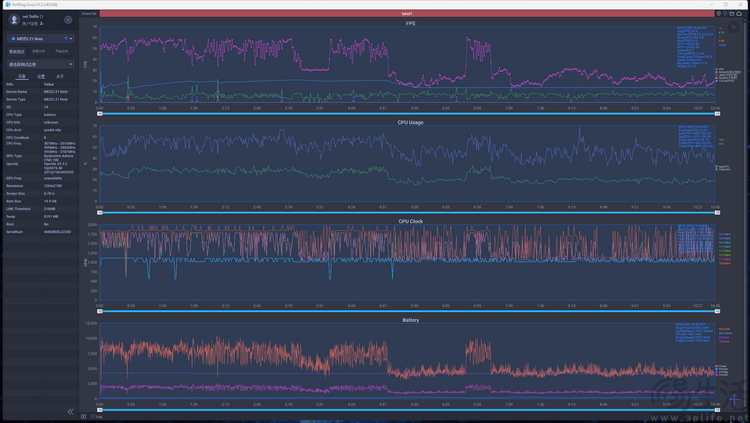Viewport: 750px width, 423px height.
Task: Open the MEIZU 21 Note device dropdown
Action: click(x=40, y=38)
